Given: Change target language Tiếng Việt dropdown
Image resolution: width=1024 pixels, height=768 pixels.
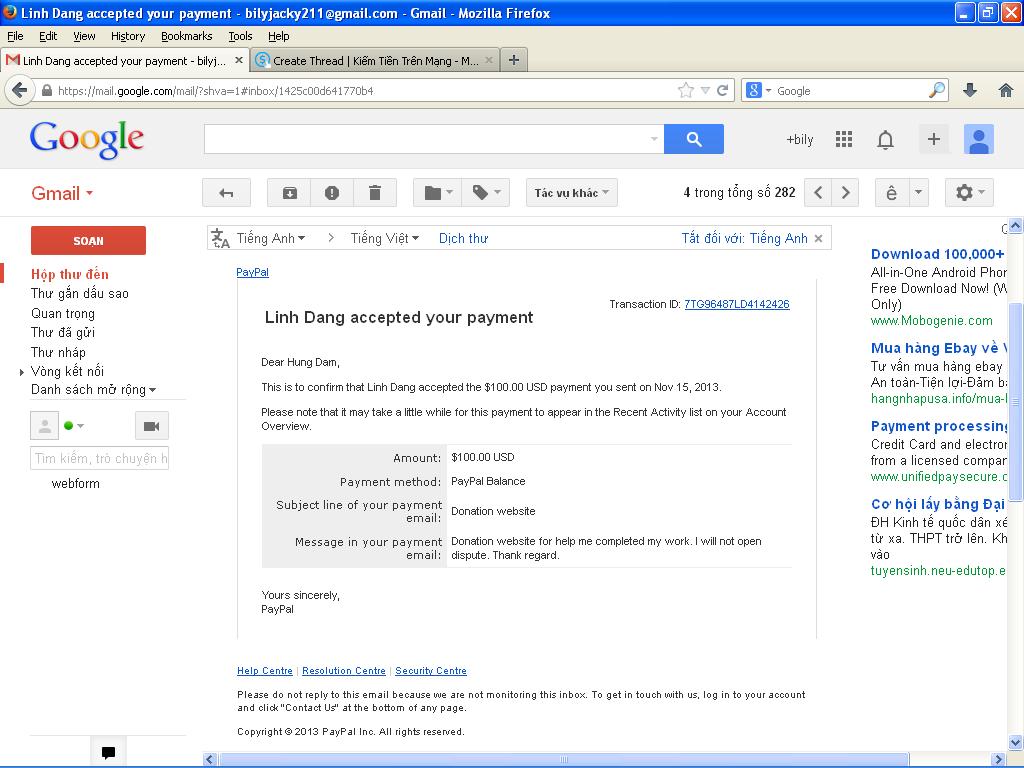Looking at the screenshot, I should pos(385,238).
